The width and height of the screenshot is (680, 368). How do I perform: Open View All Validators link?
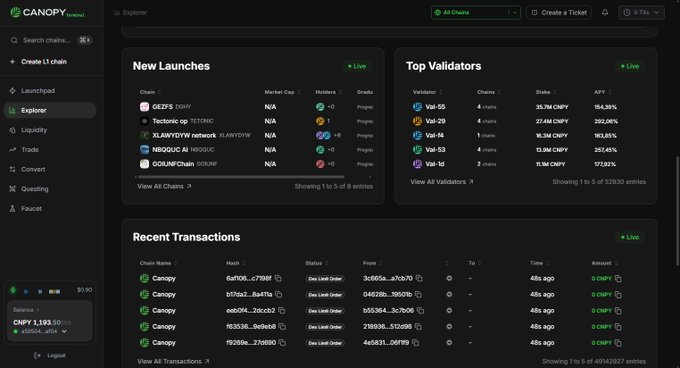tap(441, 182)
